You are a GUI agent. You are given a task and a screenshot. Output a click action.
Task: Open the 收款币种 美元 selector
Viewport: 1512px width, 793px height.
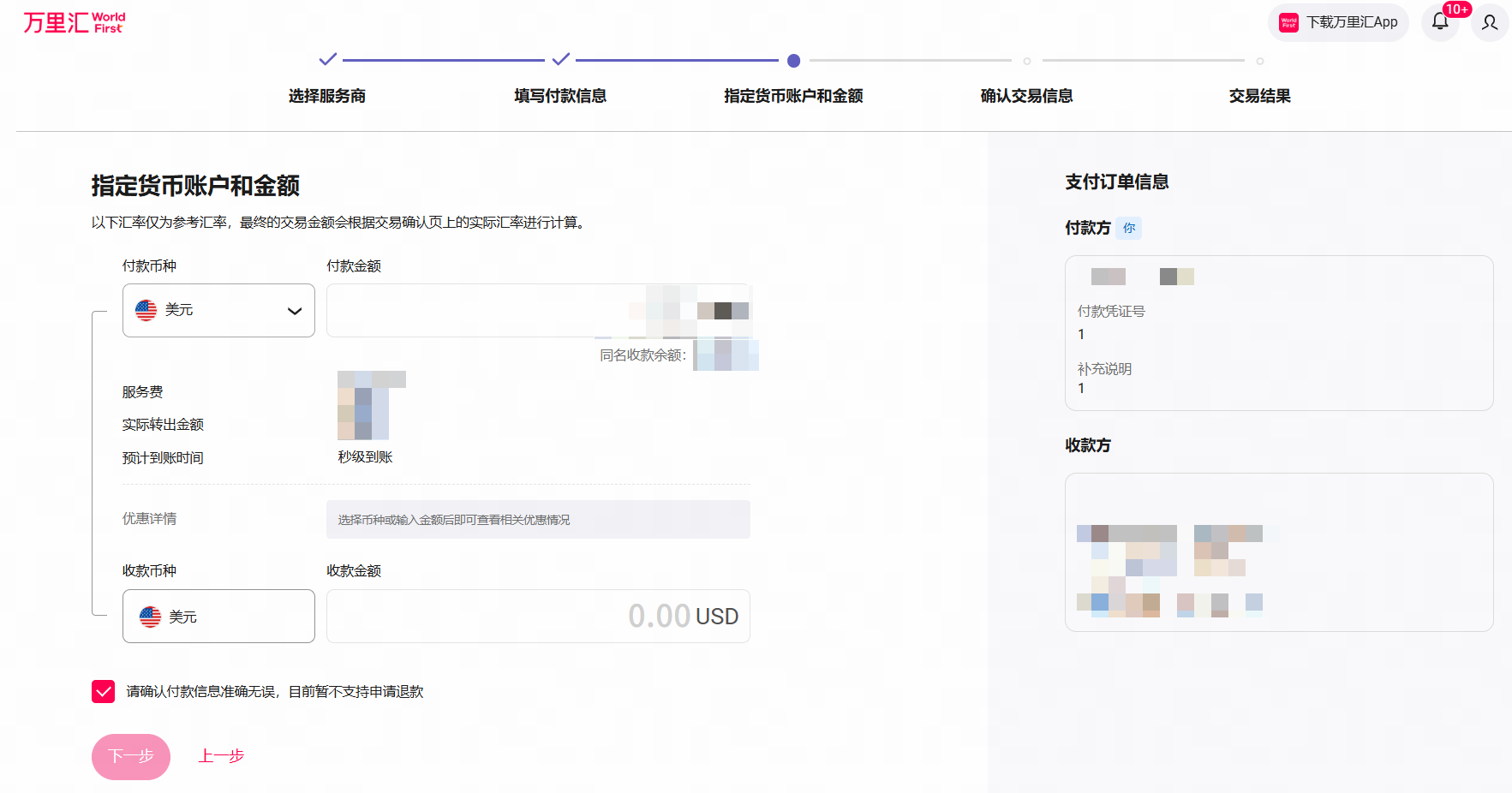218,617
